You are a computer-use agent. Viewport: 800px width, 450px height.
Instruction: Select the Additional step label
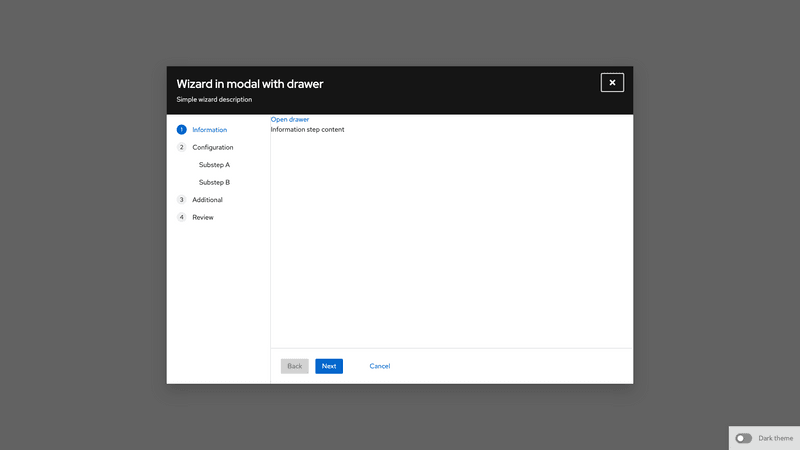pos(207,200)
